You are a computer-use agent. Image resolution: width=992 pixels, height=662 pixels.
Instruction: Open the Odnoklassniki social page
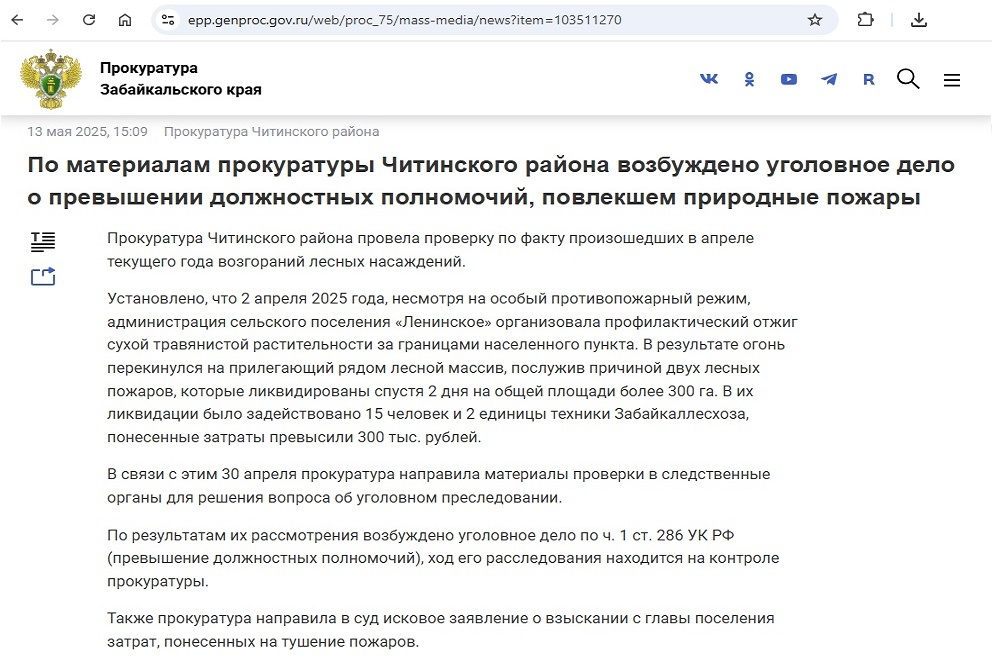pos(749,79)
